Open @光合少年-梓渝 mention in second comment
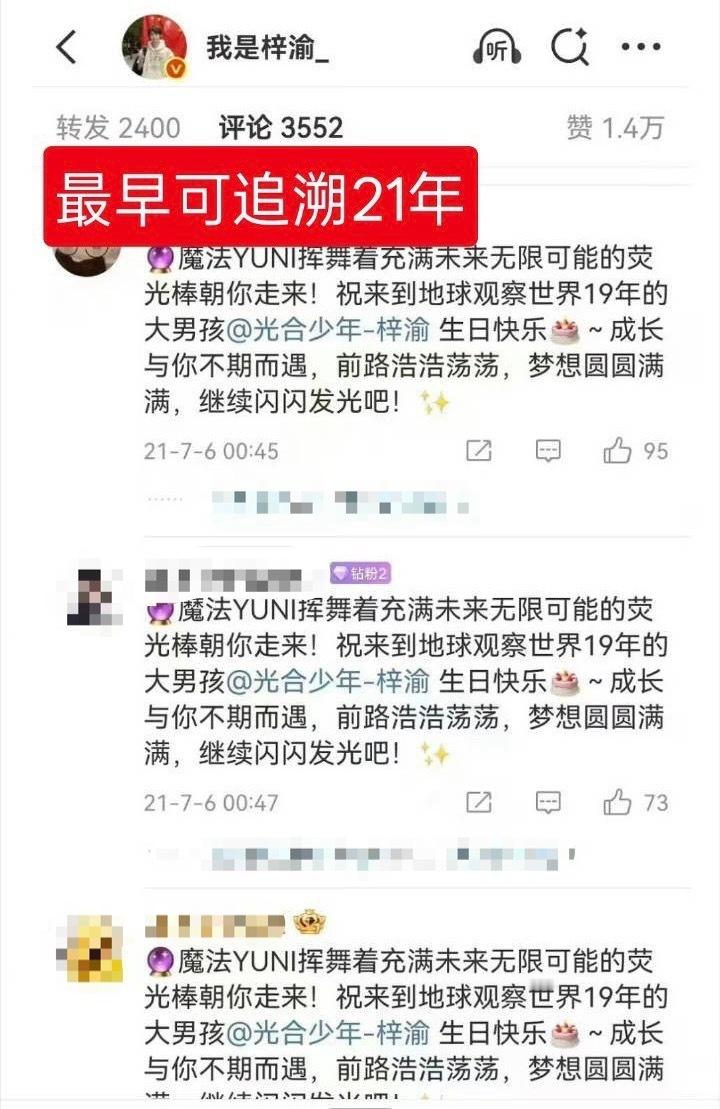The height and width of the screenshot is (1109, 720). point(327,682)
